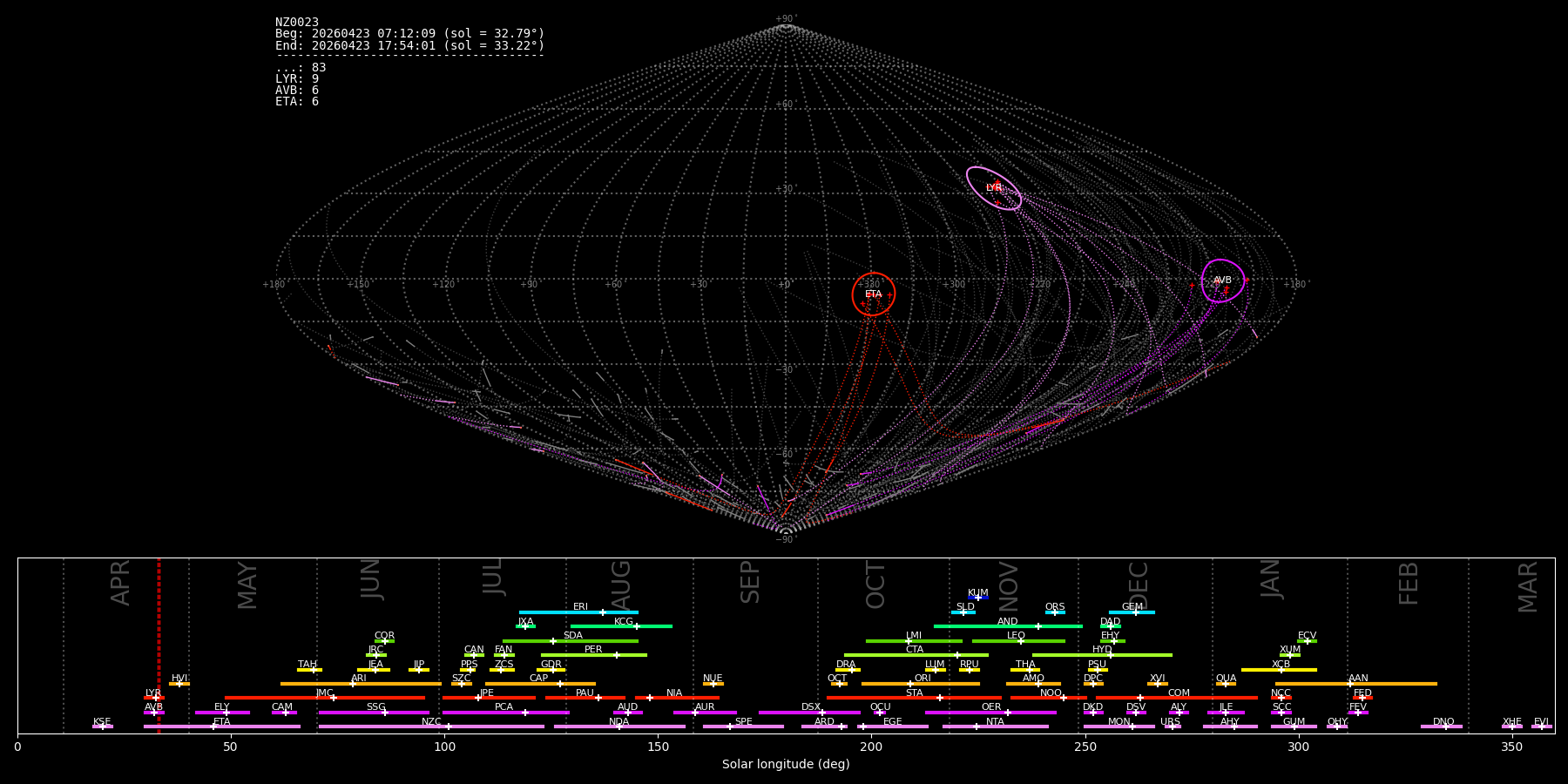Click the LEO shower label in the timeline

pos(1016,636)
